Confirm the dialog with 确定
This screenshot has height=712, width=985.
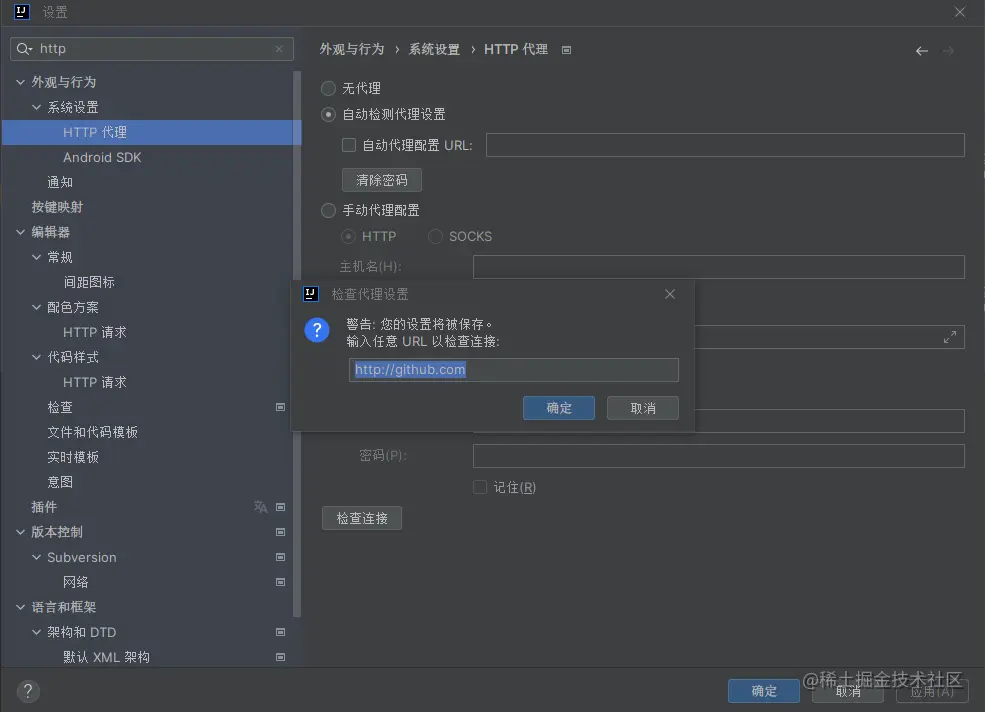pyautogui.click(x=558, y=408)
